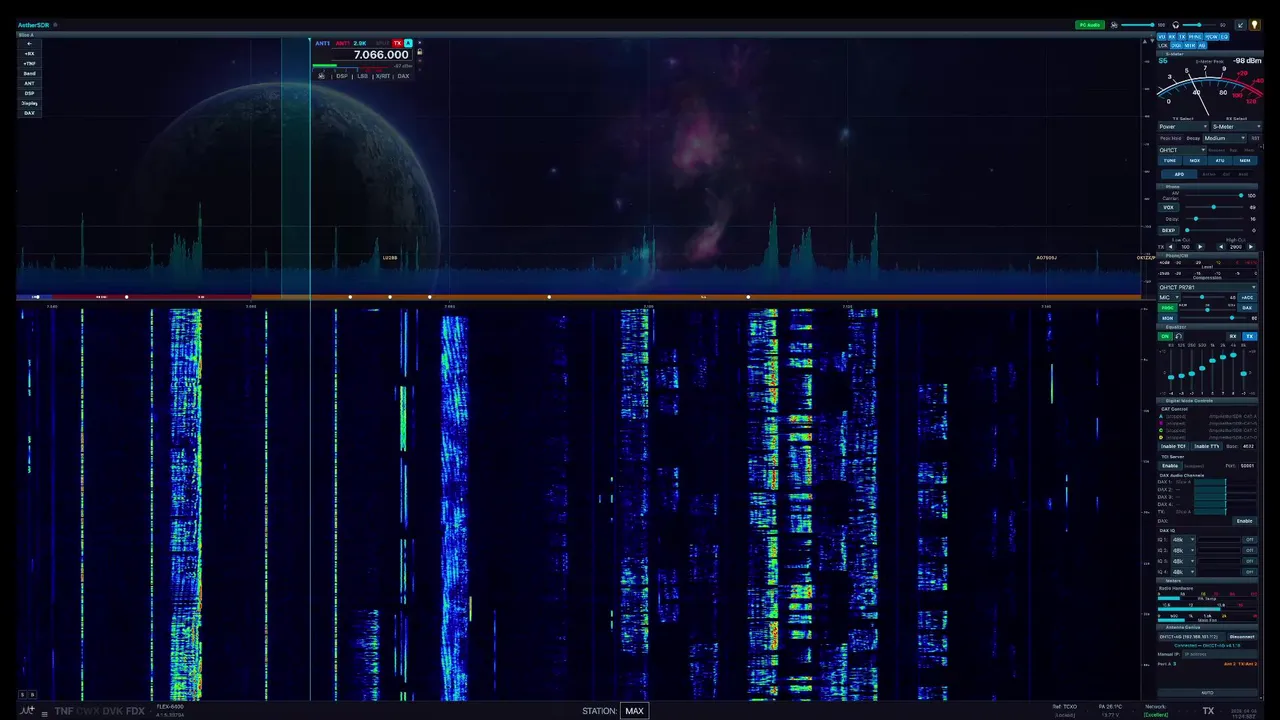
Task: Open the DSP settings in left sidebar
Action: tap(29, 93)
